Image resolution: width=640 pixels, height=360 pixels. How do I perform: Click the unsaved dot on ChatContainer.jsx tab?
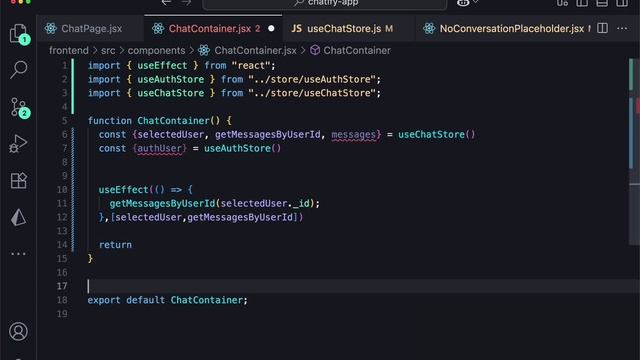click(271, 29)
